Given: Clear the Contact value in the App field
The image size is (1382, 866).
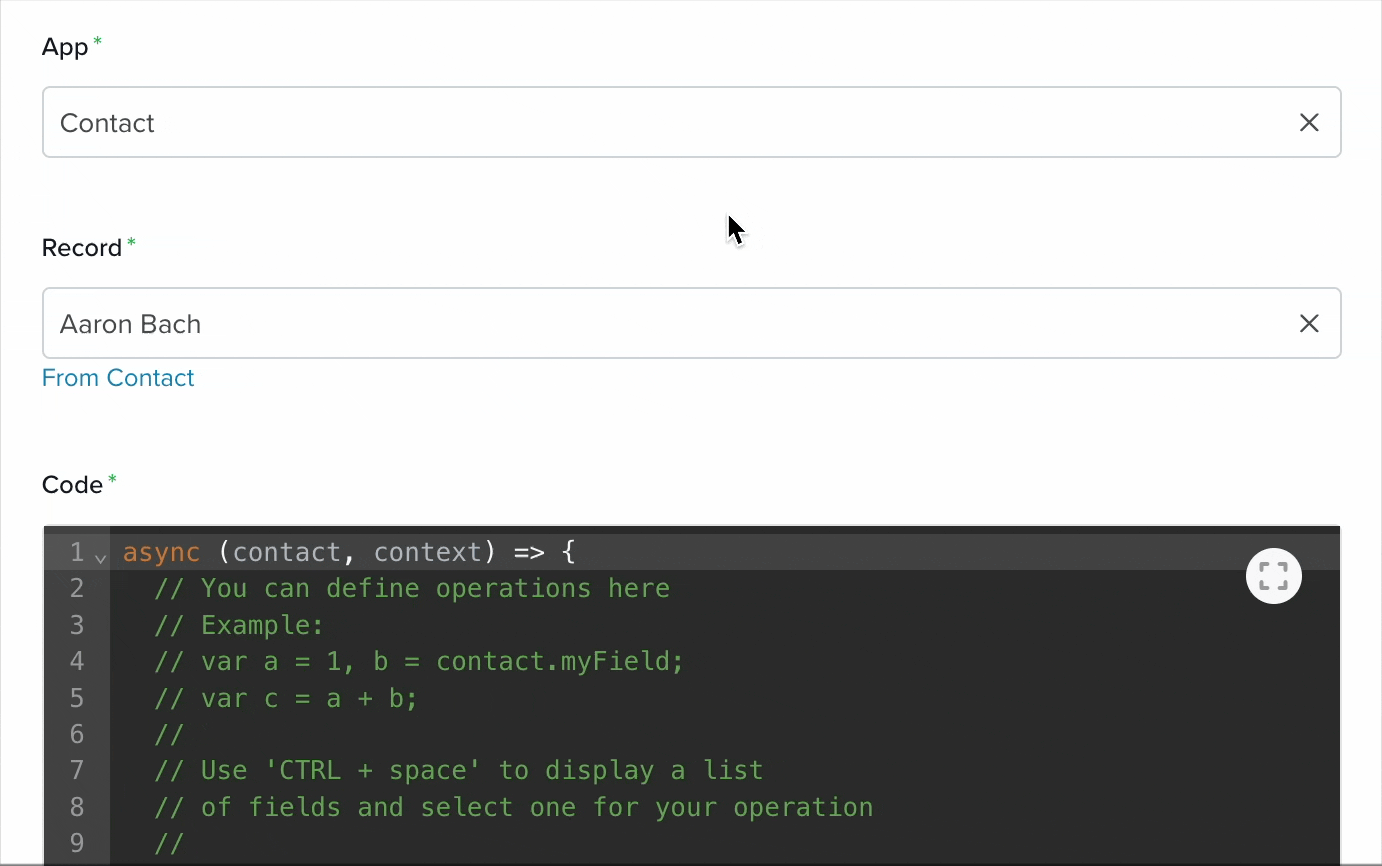Looking at the screenshot, I should (1309, 123).
